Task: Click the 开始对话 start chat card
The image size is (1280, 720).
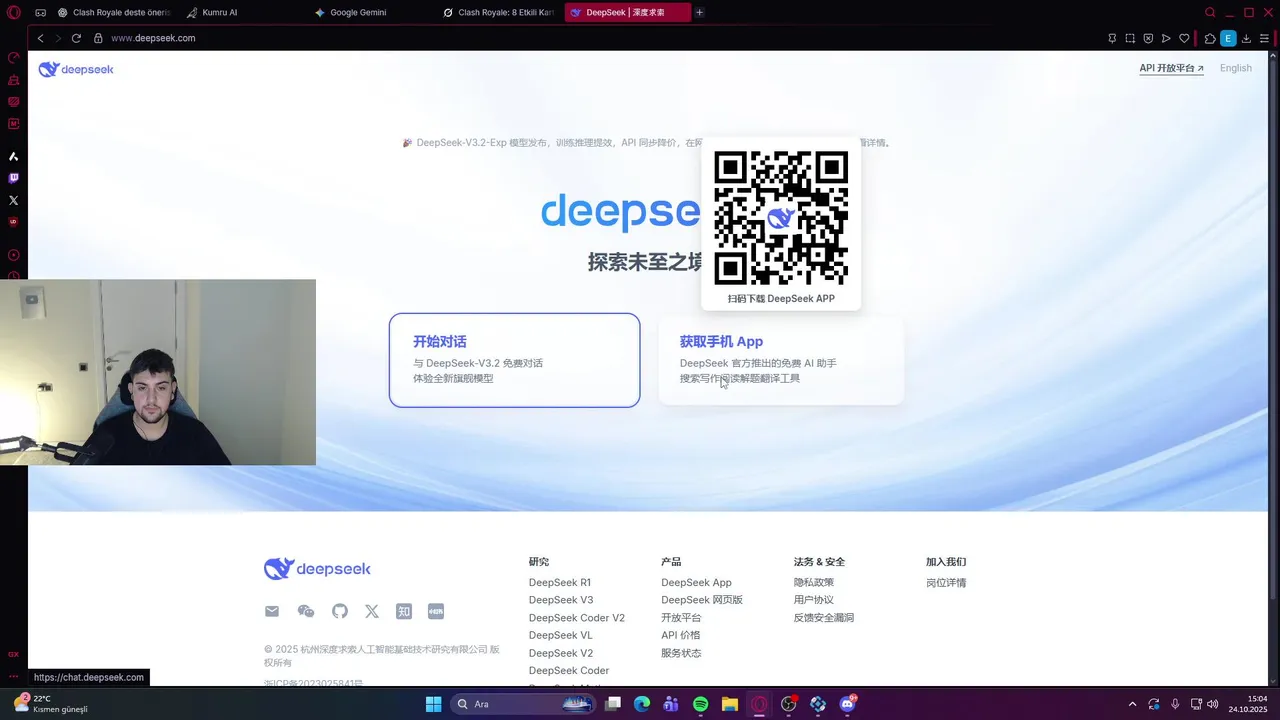Action: point(514,360)
